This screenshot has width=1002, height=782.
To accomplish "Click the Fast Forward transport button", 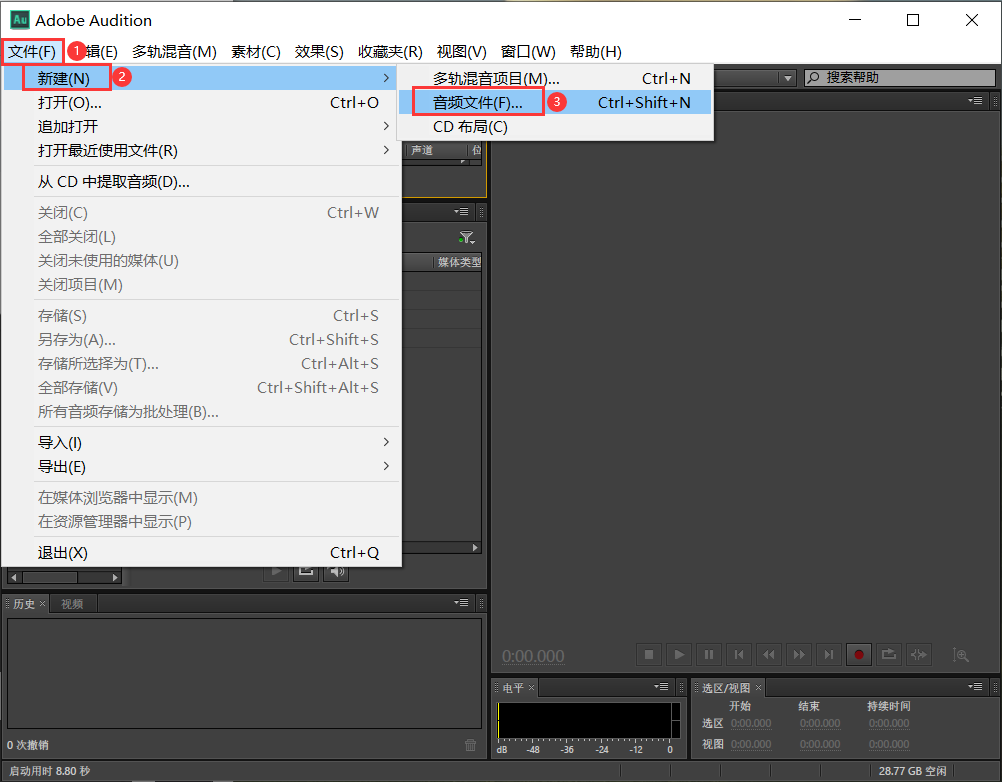I will pos(799,654).
